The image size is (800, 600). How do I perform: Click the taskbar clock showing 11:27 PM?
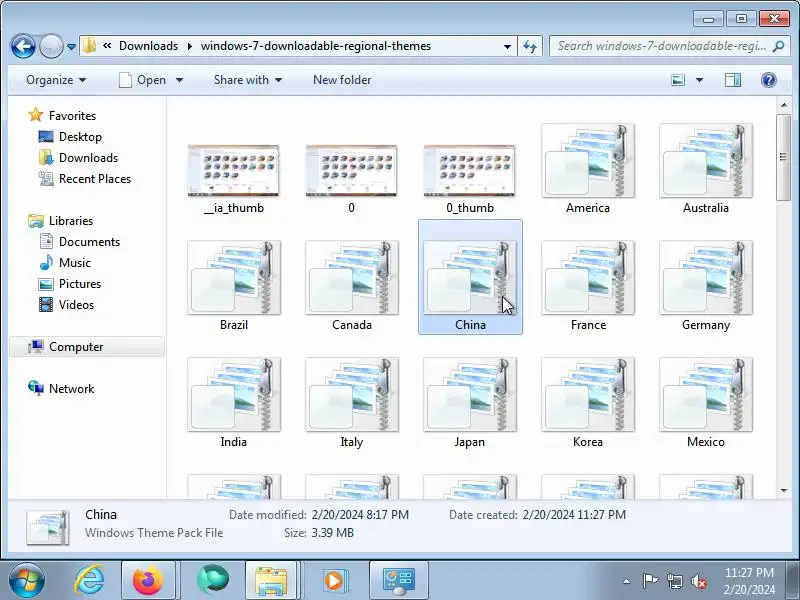[749, 581]
